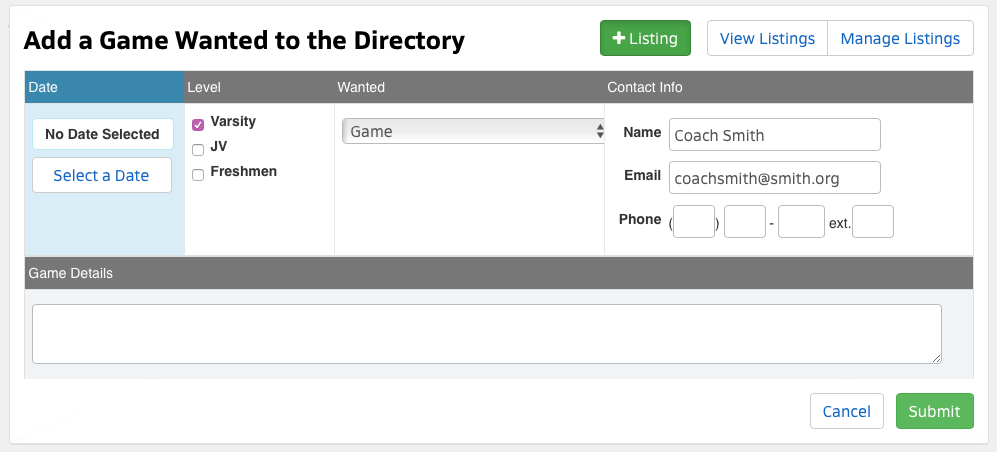Click the No Date Selected box
The image size is (997, 452).
102,134
